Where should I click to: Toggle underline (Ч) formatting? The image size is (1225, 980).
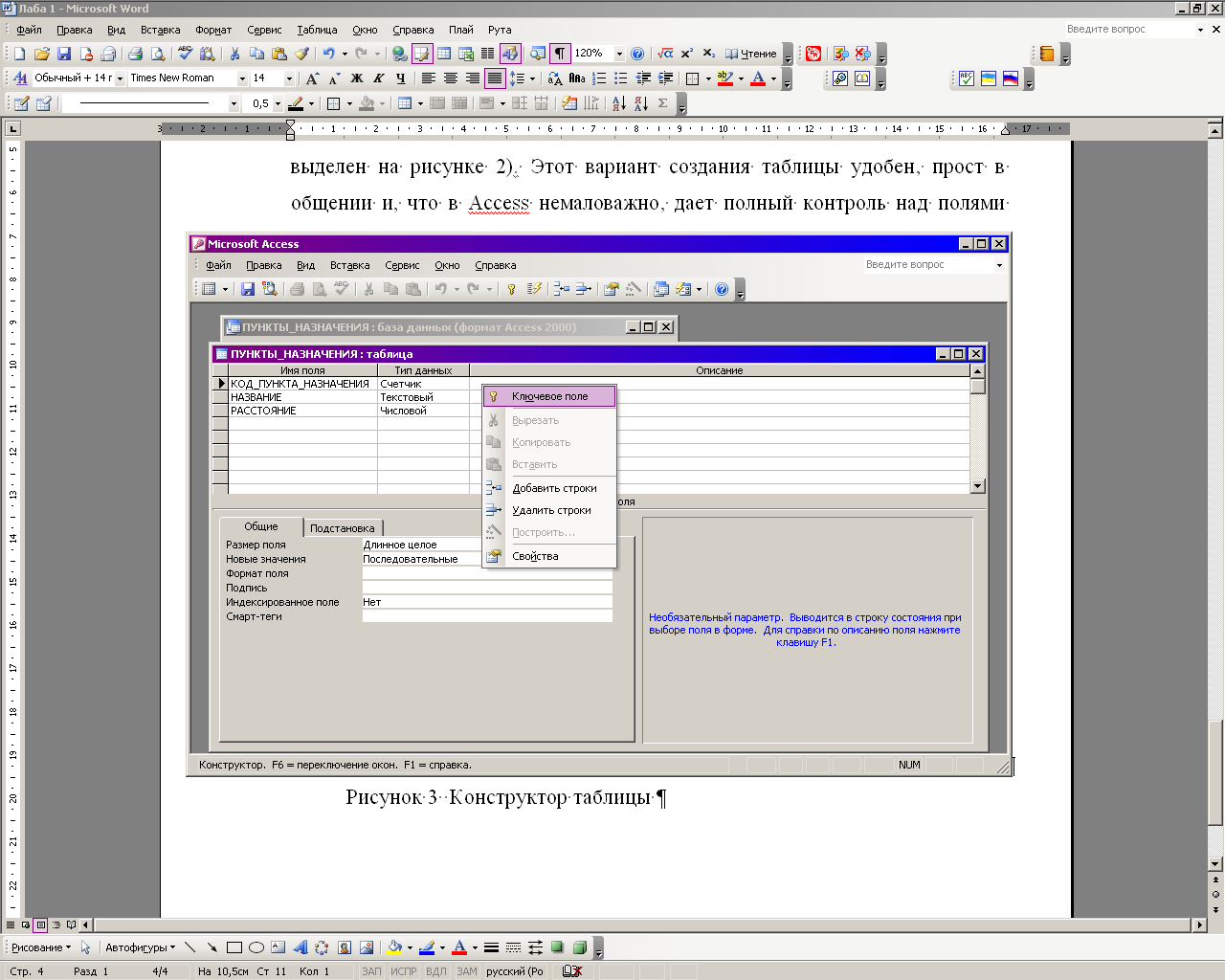[x=401, y=78]
